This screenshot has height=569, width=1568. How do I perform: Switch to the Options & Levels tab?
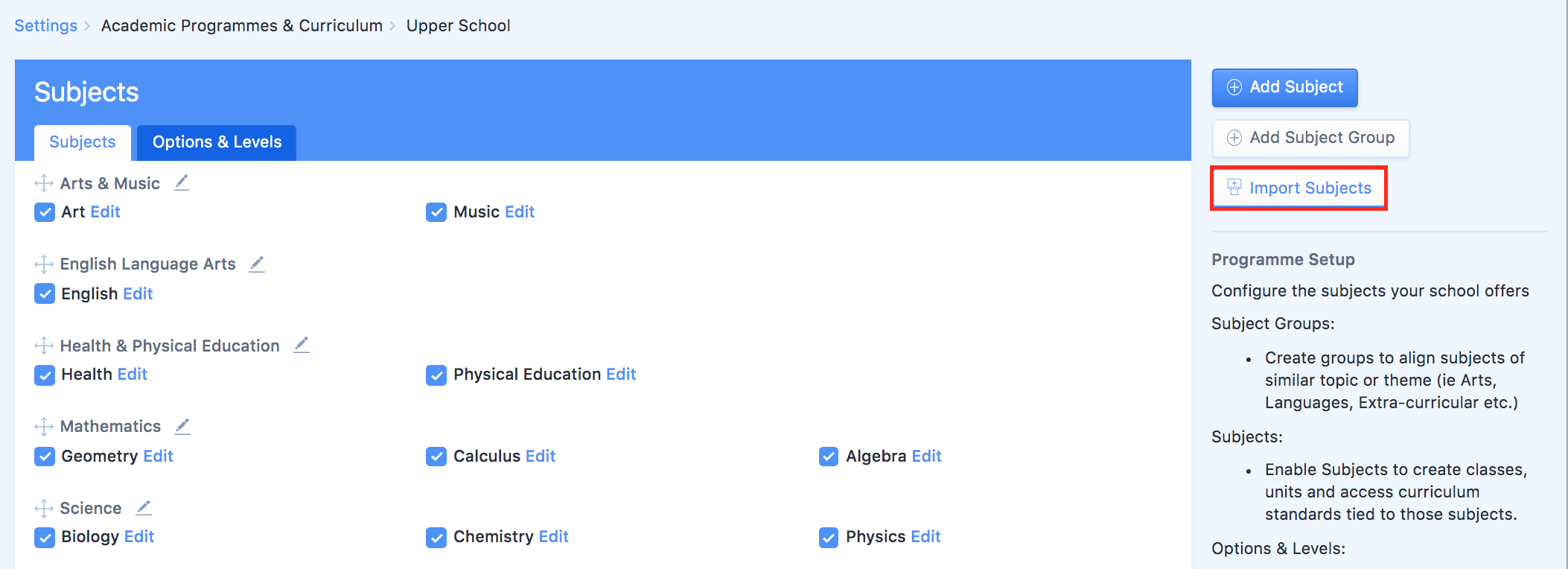pos(217,142)
